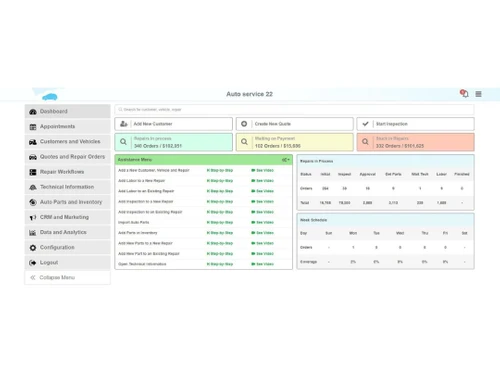Click the Dashboard gauge icon

[x=33, y=112]
